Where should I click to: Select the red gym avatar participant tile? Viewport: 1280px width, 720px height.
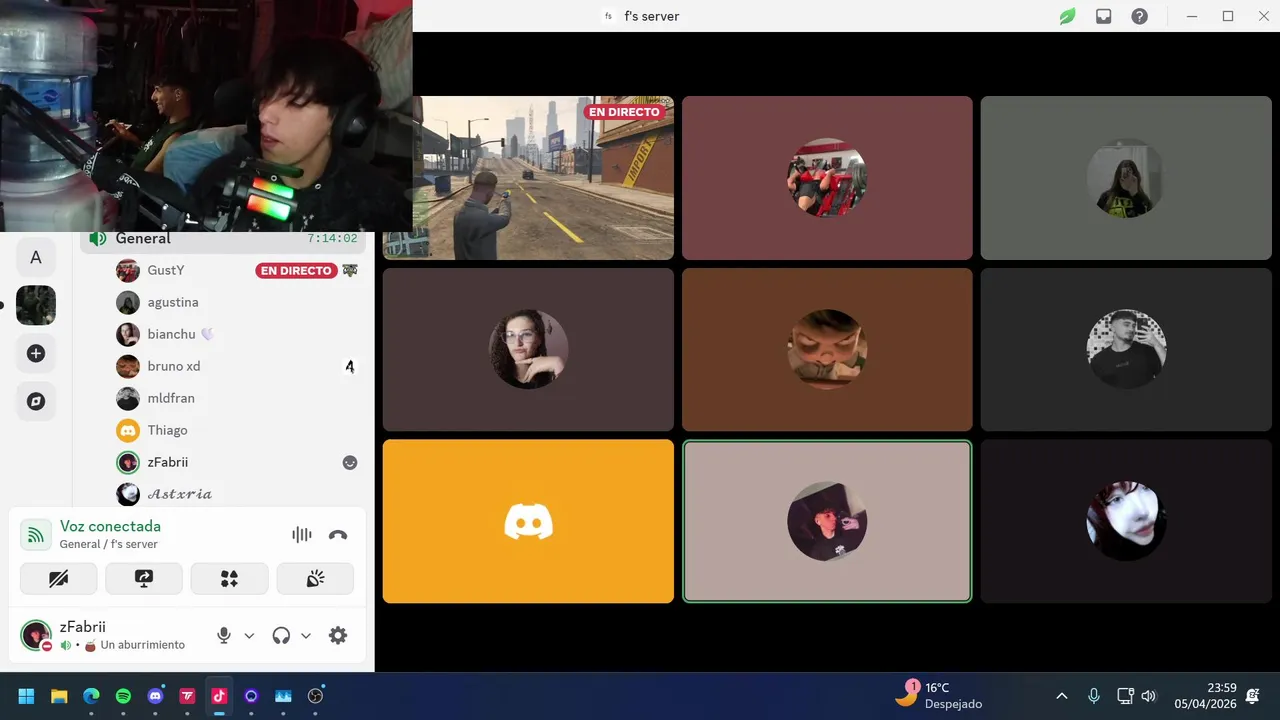[827, 178]
